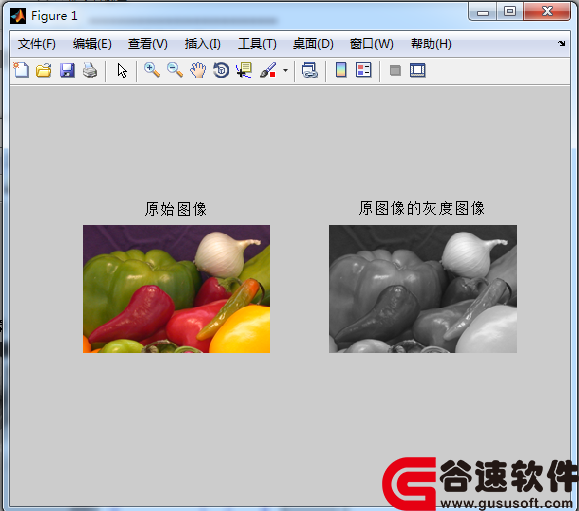Open the 工具(T) menu

tap(257, 44)
